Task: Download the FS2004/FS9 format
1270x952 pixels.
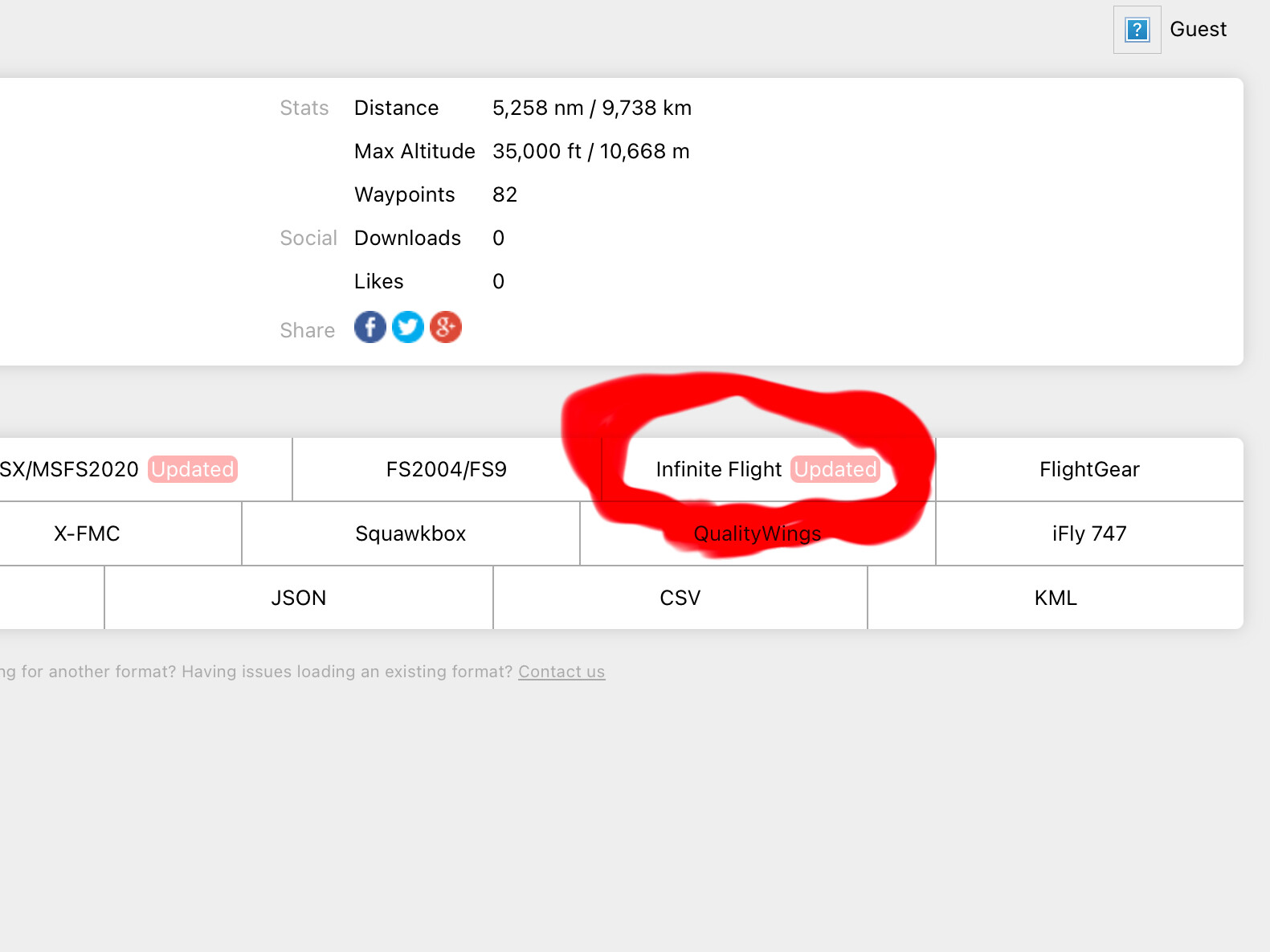Action: pyautogui.click(x=447, y=469)
